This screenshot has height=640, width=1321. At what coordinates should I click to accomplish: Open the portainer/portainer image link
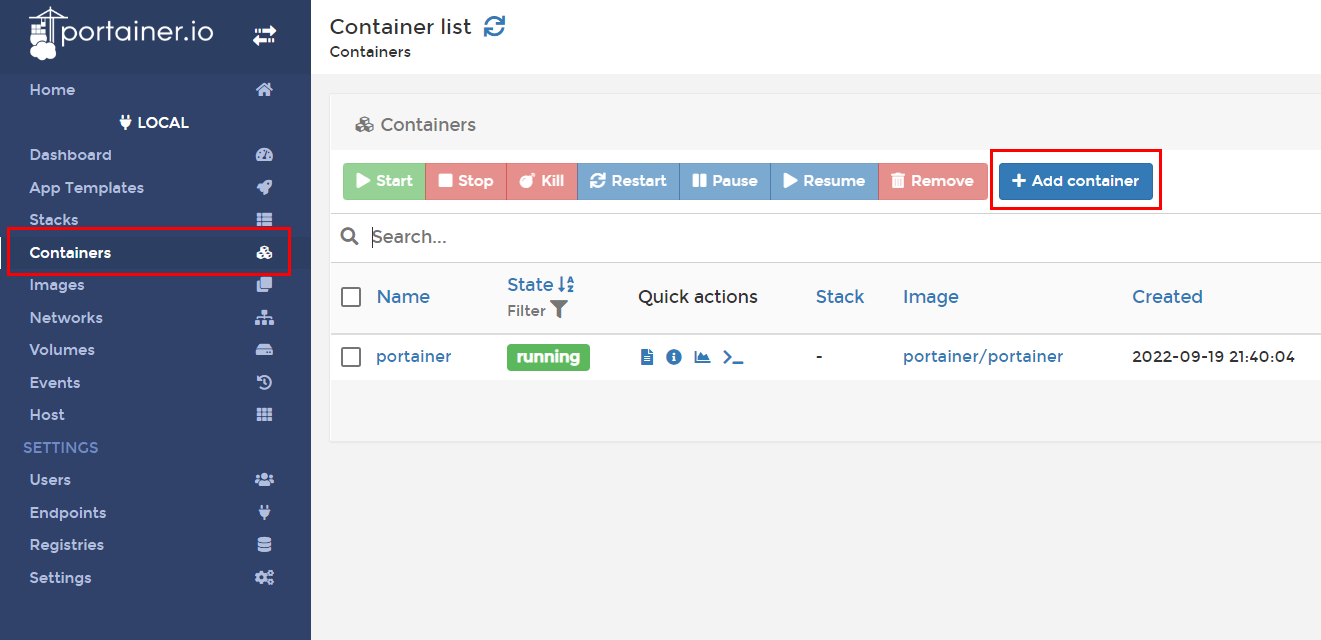(982, 357)
